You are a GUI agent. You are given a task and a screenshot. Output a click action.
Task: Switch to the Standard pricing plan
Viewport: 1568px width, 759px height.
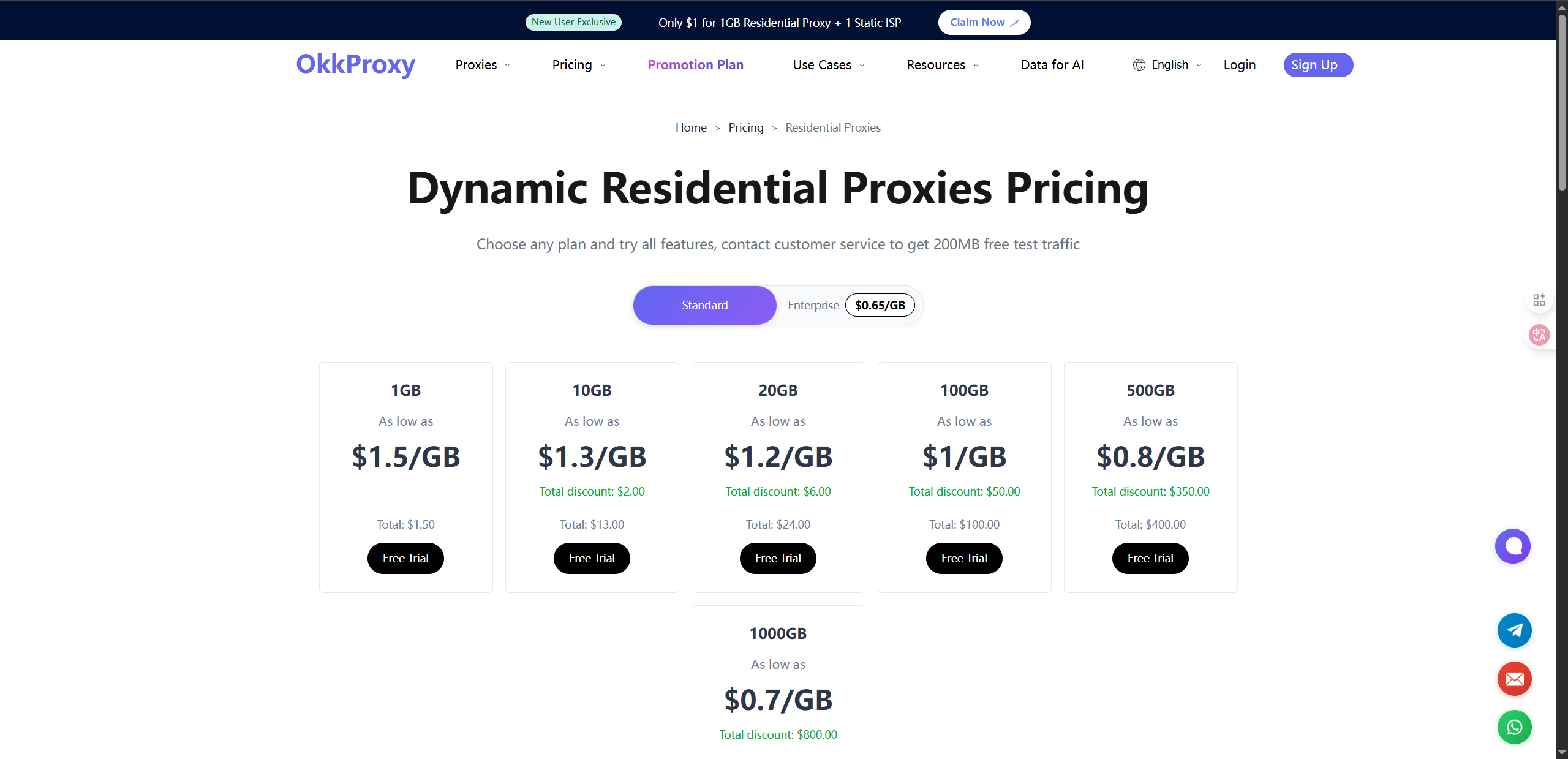pyautogui.click(x=704, y=305)
